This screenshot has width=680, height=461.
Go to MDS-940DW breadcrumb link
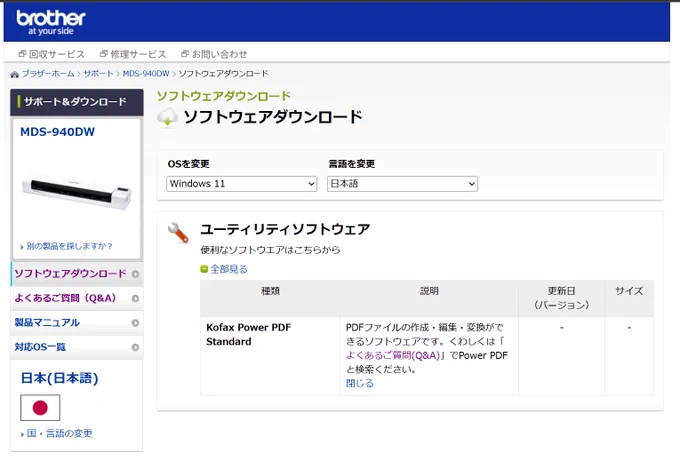146,74
